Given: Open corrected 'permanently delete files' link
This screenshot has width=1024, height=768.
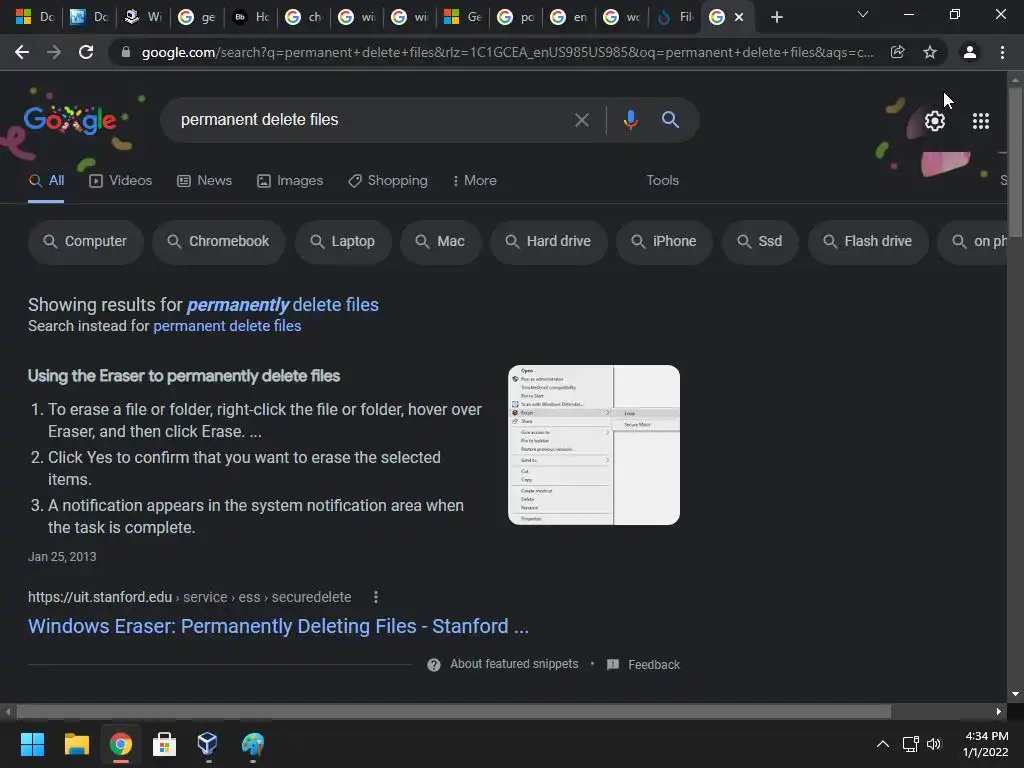Looking at the screenshot, I should [x=283, y=305].
